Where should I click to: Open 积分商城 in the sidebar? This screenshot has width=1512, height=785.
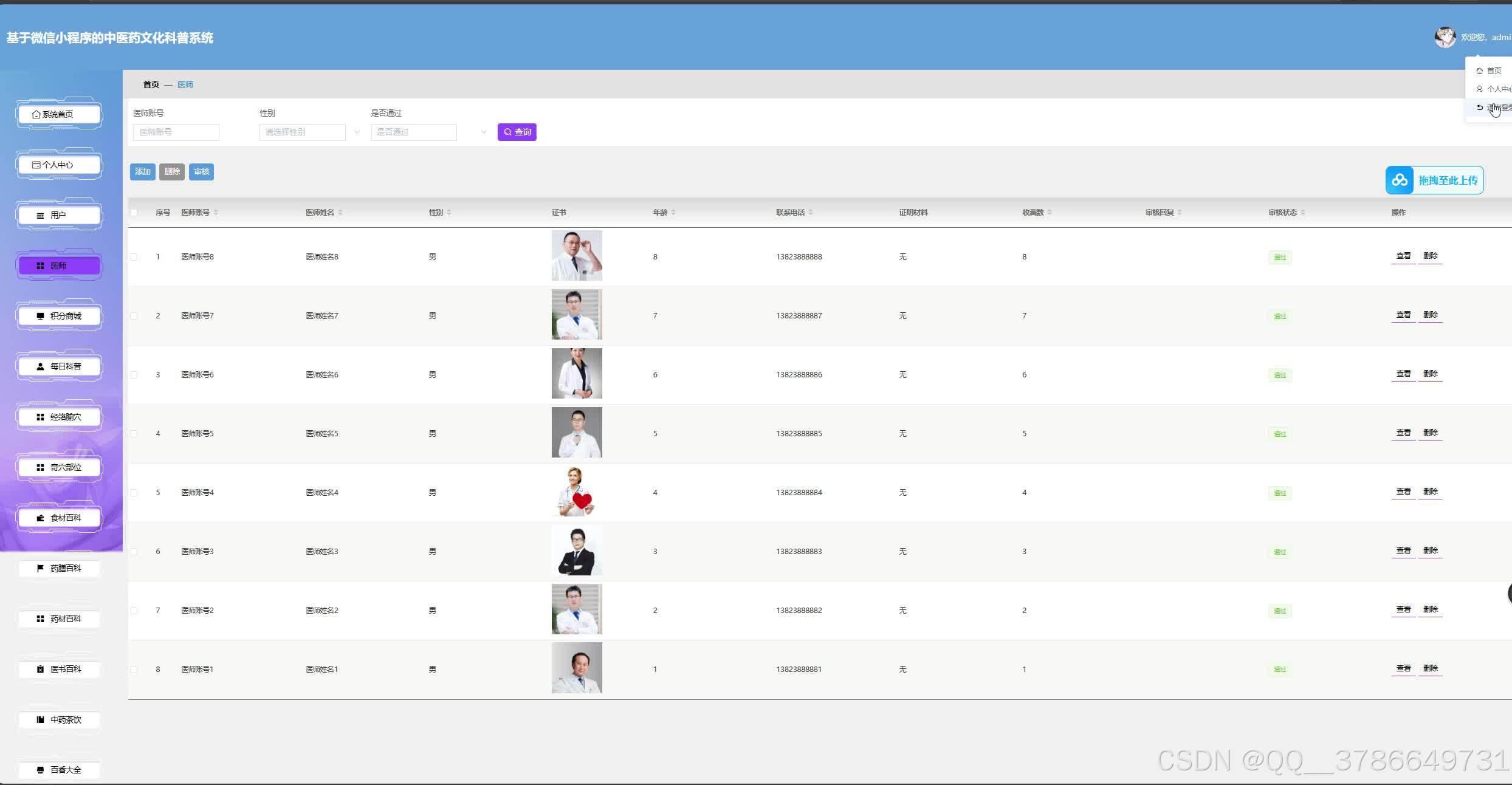tap(60, 316)
